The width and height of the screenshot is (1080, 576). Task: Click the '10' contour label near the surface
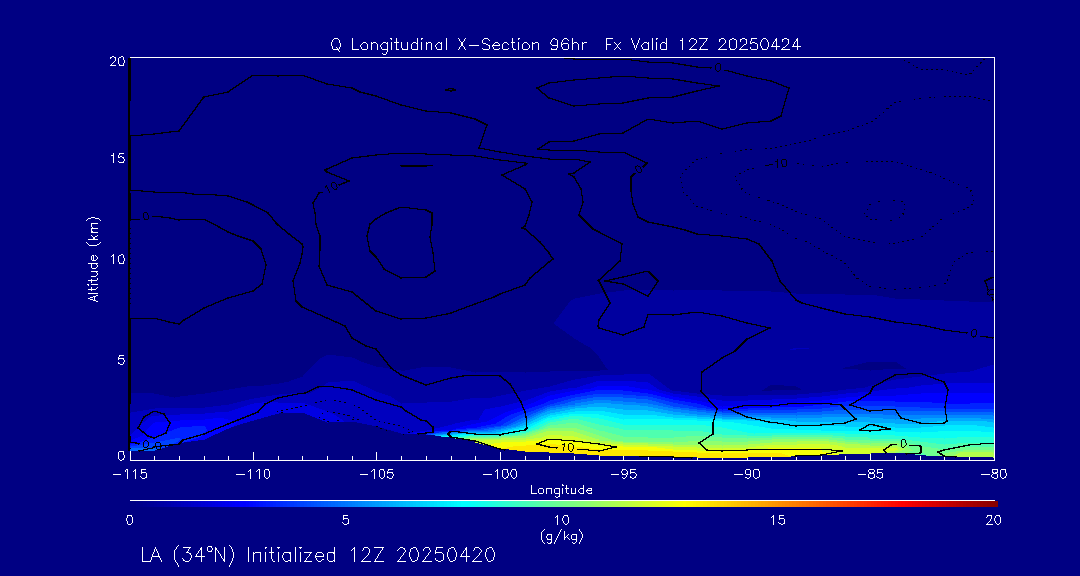tap(566, 446)
